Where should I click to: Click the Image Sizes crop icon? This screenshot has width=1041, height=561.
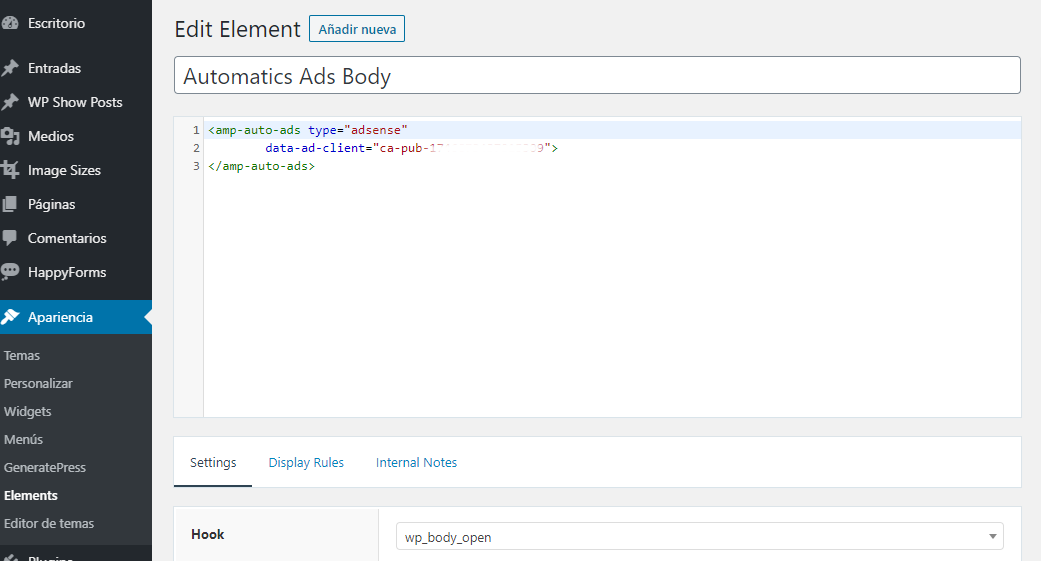click(10, 170)
